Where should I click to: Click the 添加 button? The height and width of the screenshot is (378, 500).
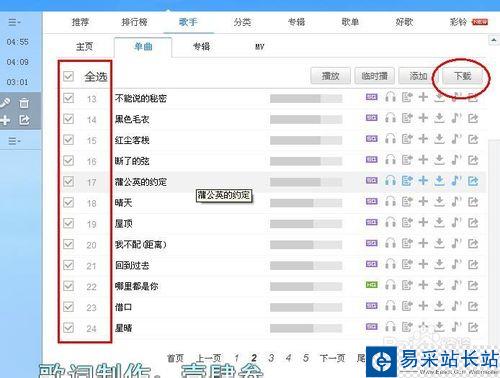click(418, 76)
